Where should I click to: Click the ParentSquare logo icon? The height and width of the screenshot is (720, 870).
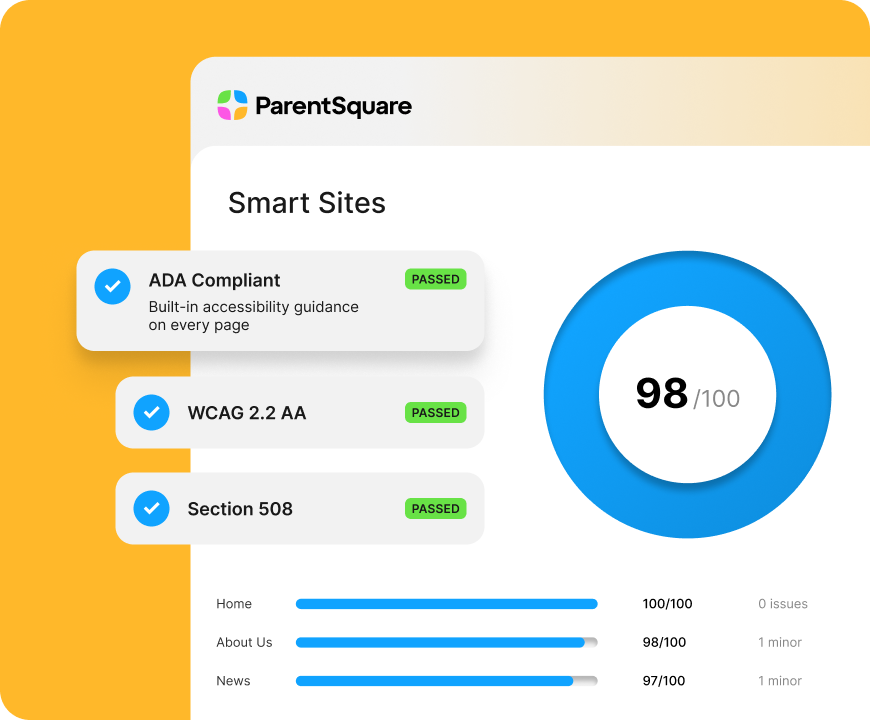pyautogui.click(x=232, y=105)
